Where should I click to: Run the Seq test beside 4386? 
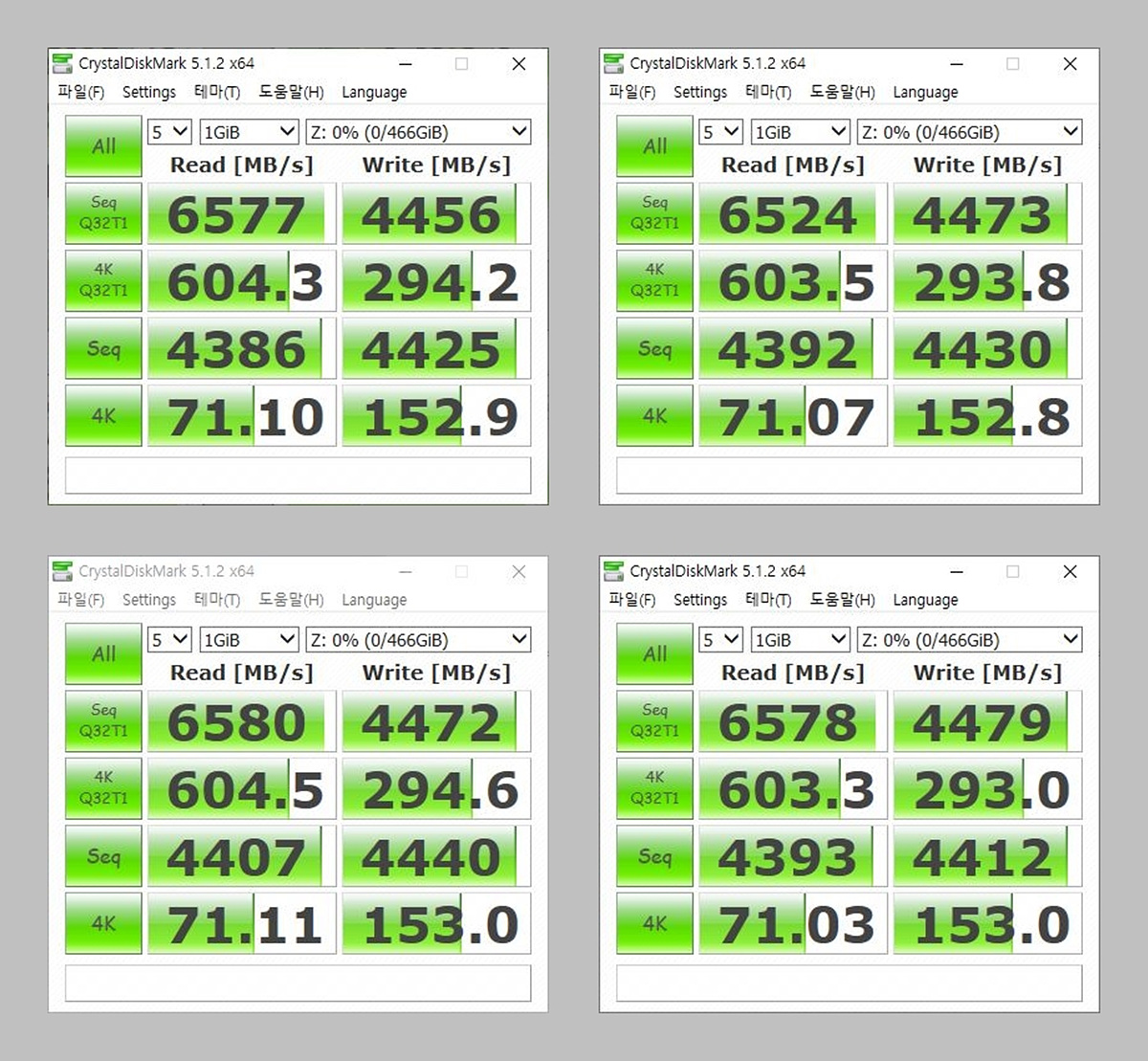click(103, 348)
